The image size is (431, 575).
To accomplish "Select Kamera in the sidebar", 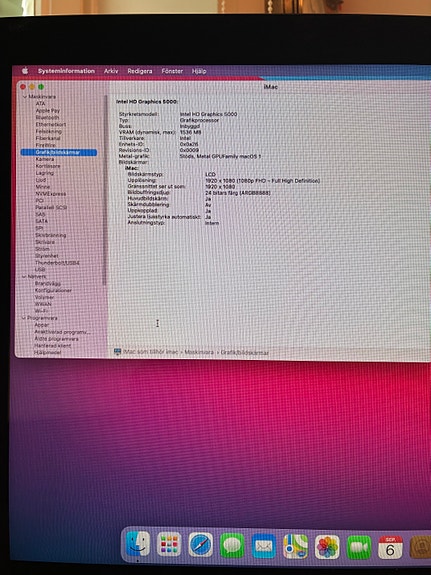I will pyautogui.click(x=45, y=159).
